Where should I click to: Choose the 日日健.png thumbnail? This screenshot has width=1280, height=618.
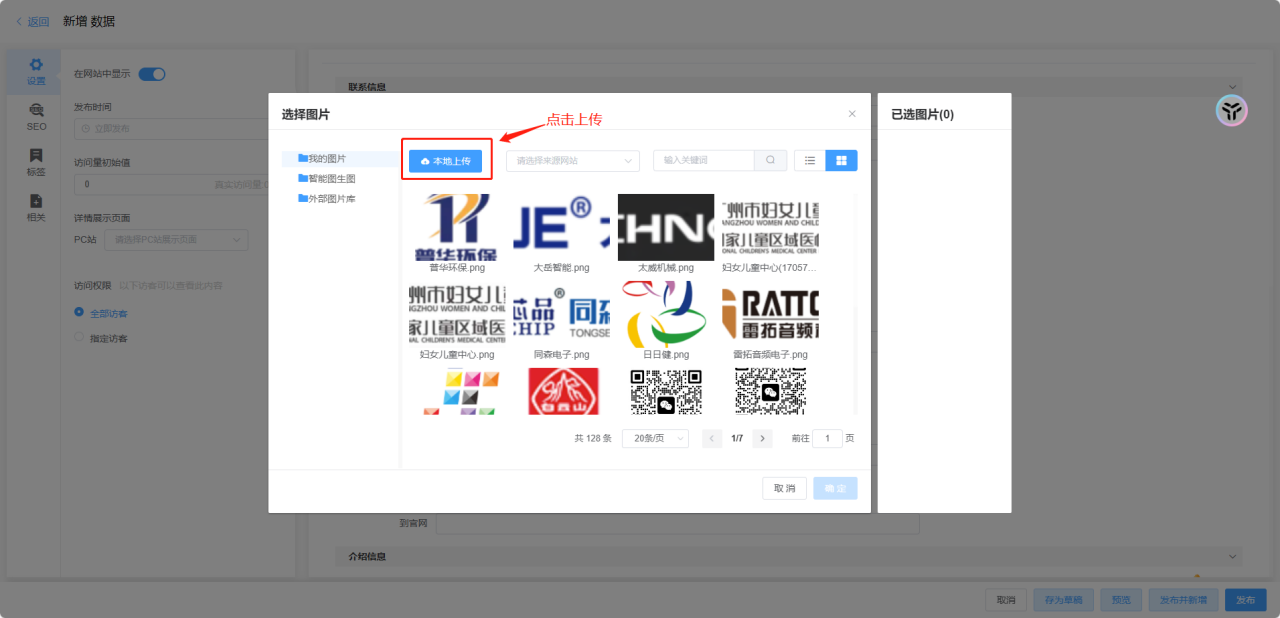666,314
